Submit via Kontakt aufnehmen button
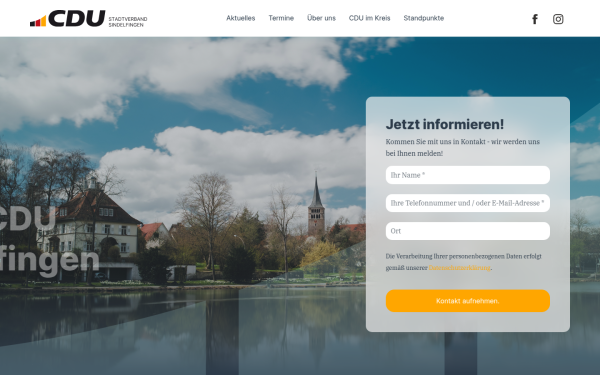600x375 pixels. point(468,301)
